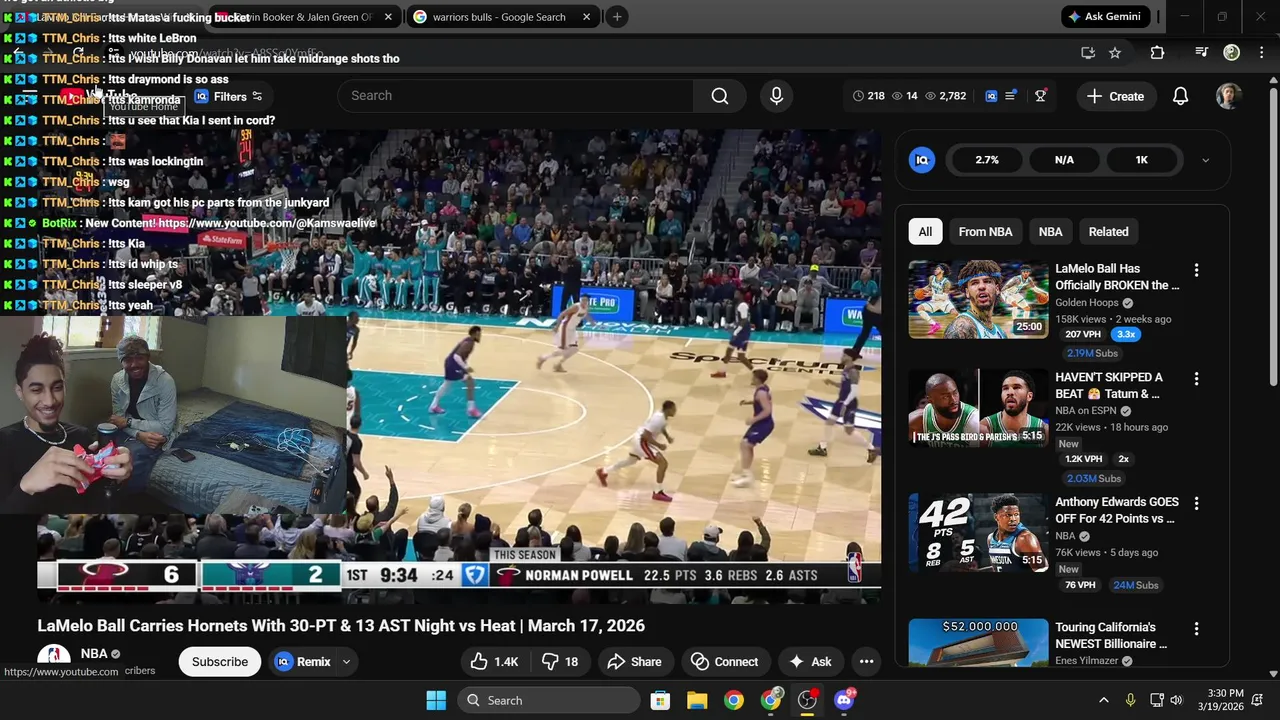Select the All filter chip
Screen dimensions: 1280x720
(x=925, y=232)
